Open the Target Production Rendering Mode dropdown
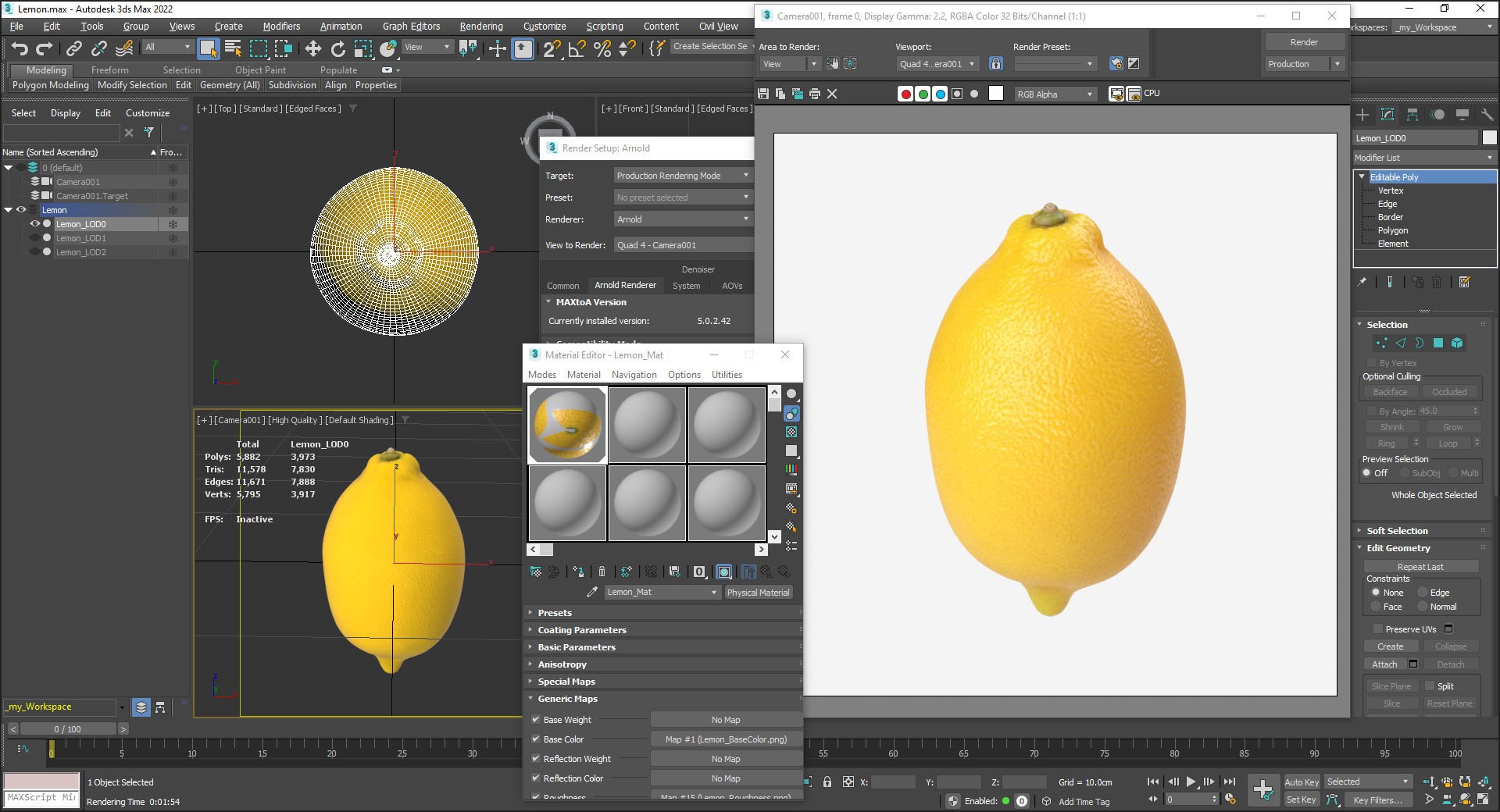Image resolution: width=1500 pixels, height=812 pixels. click(683, 176)
